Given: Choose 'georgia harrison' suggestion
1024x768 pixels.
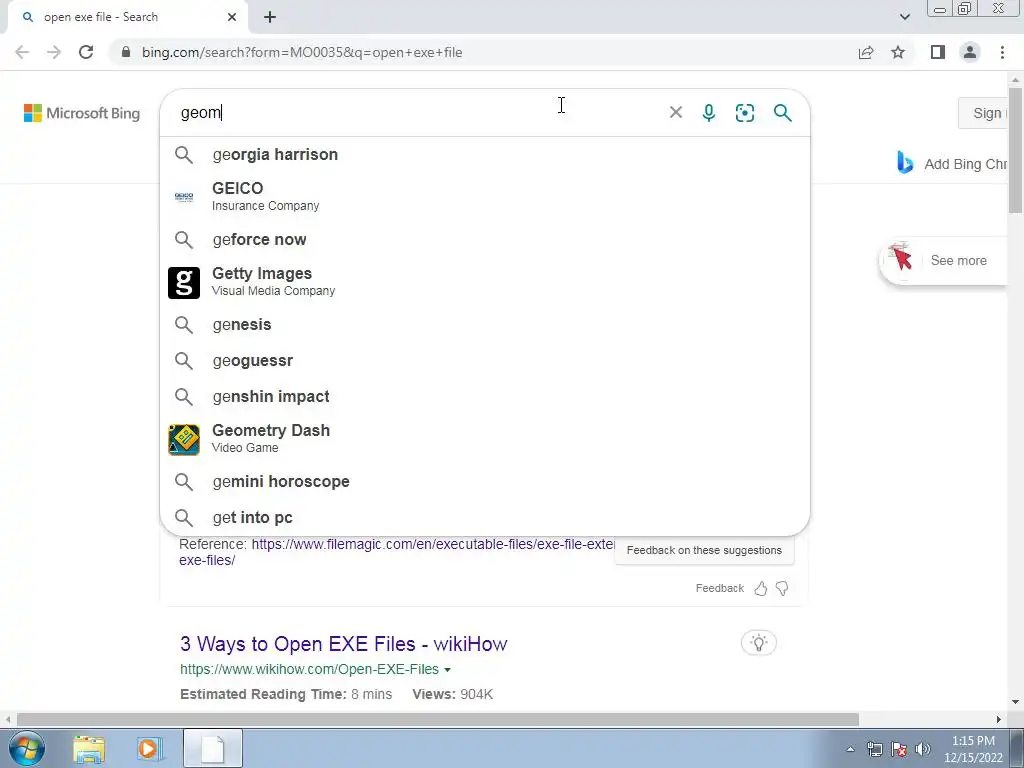Looking at the screenshot, I should (485, 155).
